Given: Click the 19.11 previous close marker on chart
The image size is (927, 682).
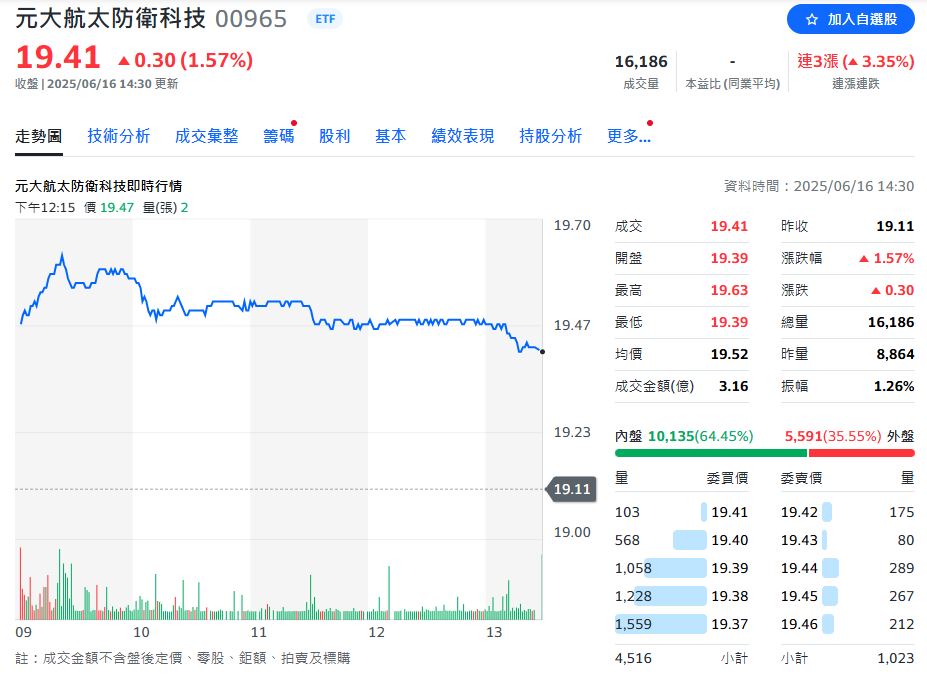Looking at the screenshot, I should [572, 489].
